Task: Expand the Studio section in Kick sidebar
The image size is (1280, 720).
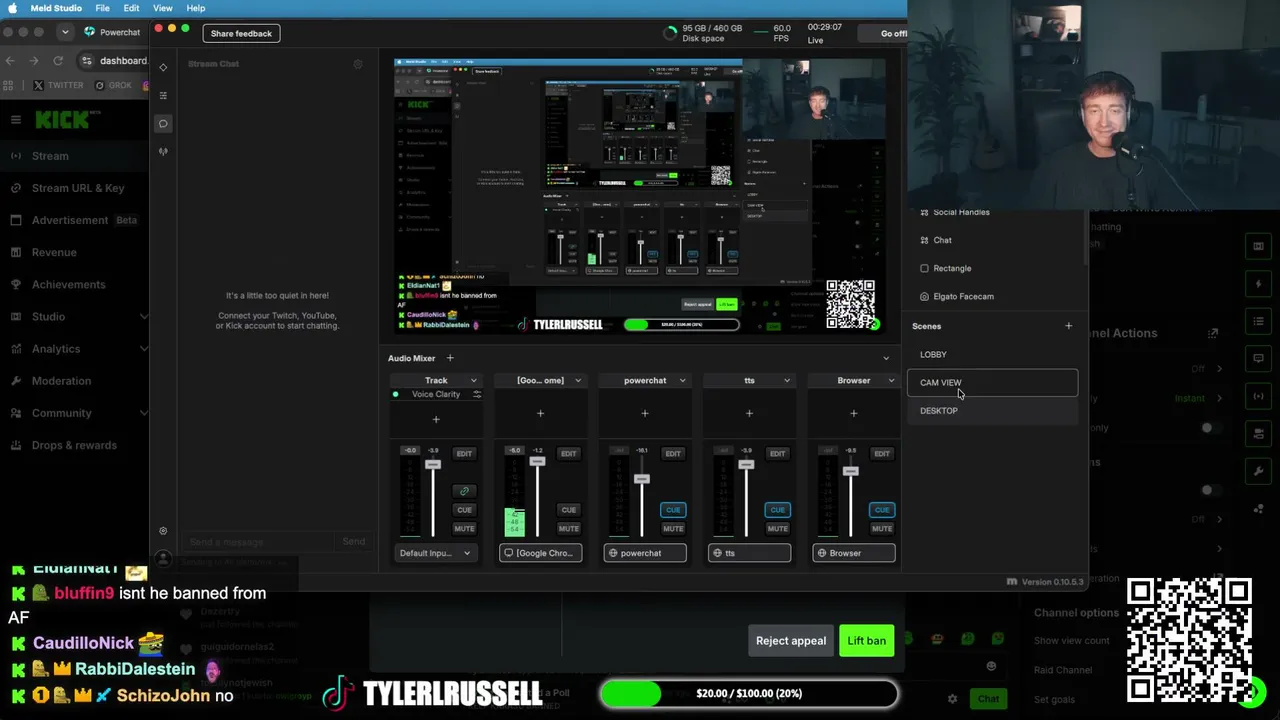Action: (143, 317)
